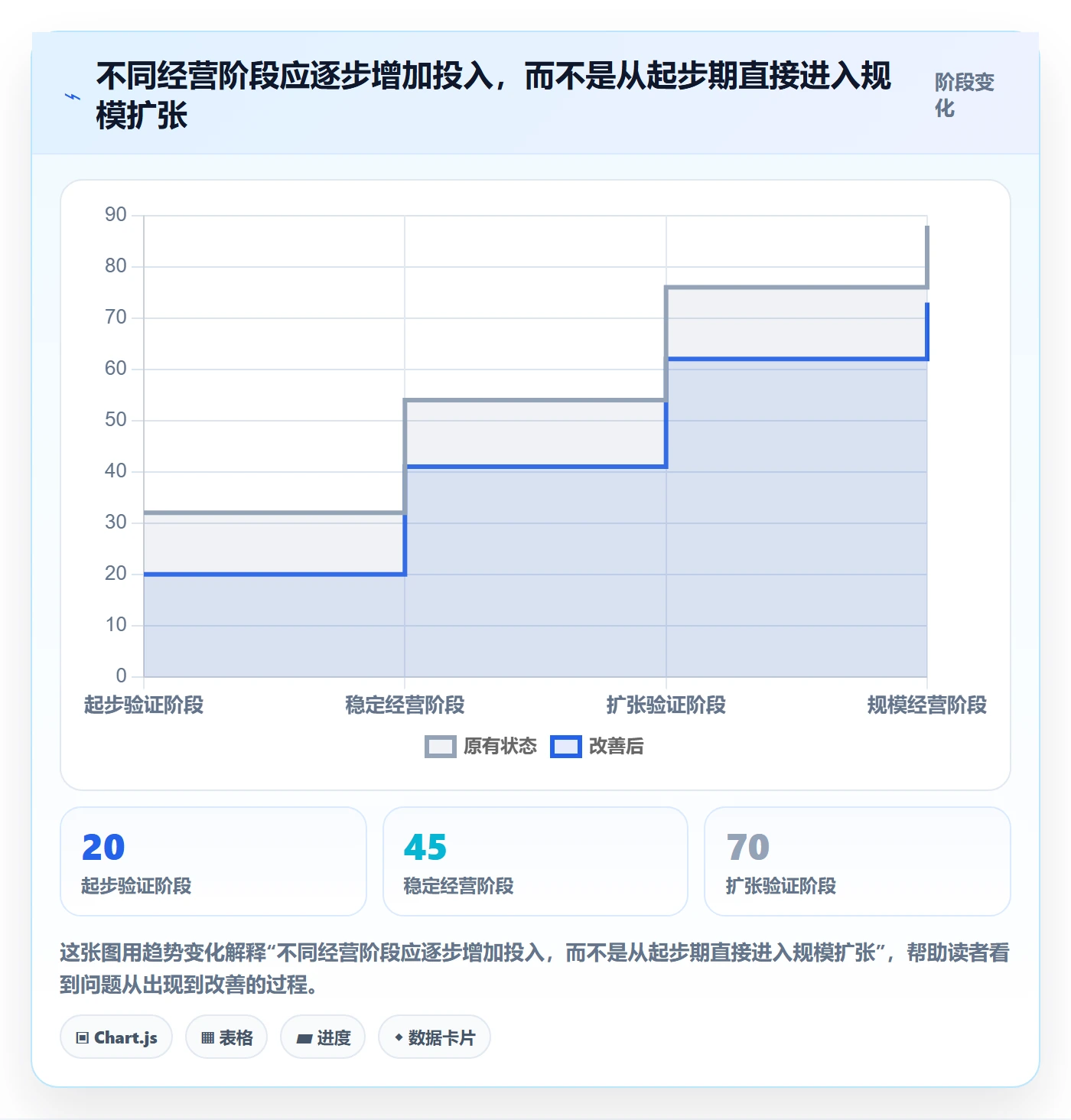The image size is (1071, 1120).
Task: Click the y-axis value 0
Action: 122,676
